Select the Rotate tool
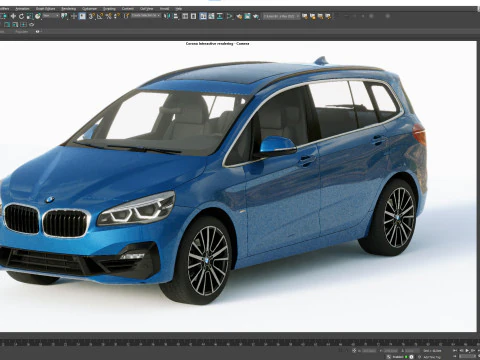The height and width of the screenshot is (360, 480). 21,16
